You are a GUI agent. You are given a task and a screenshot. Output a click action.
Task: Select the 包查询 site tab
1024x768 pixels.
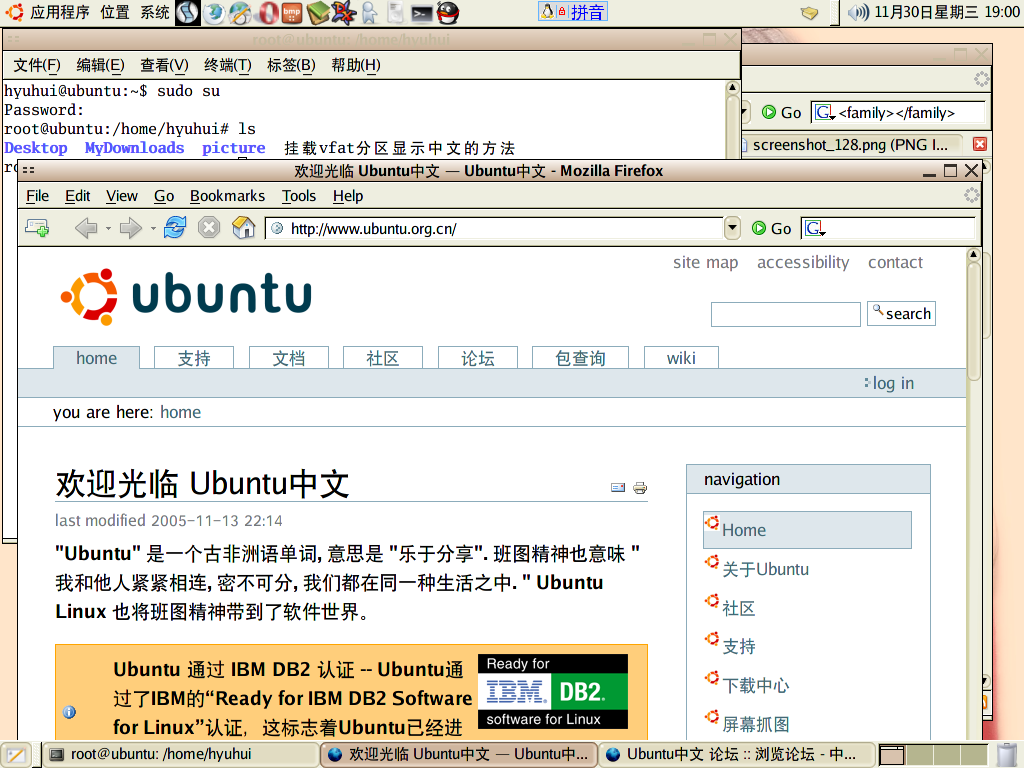580,358
